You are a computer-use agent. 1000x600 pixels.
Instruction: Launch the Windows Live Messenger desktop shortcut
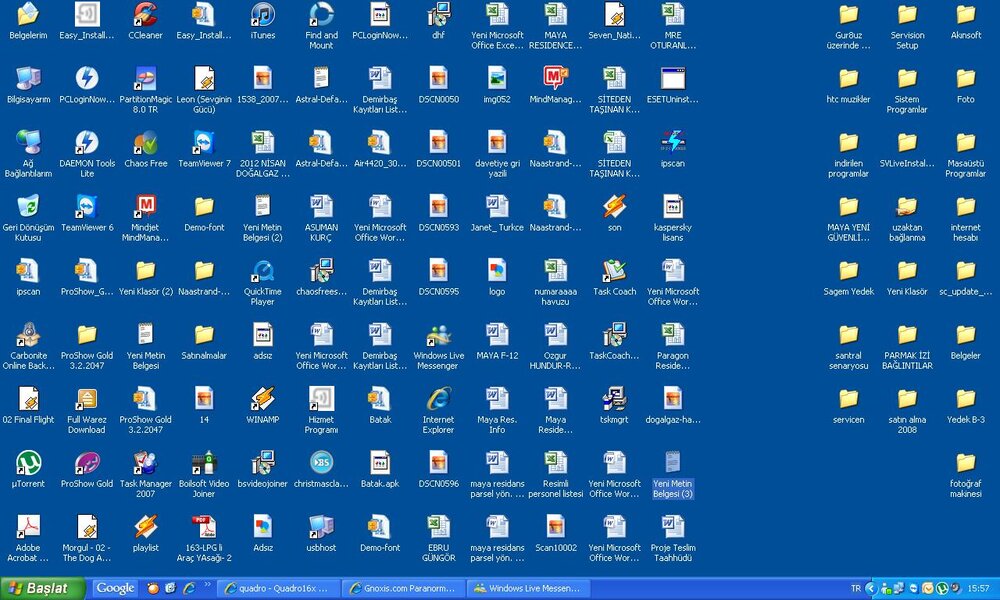[x=438, y=335]
